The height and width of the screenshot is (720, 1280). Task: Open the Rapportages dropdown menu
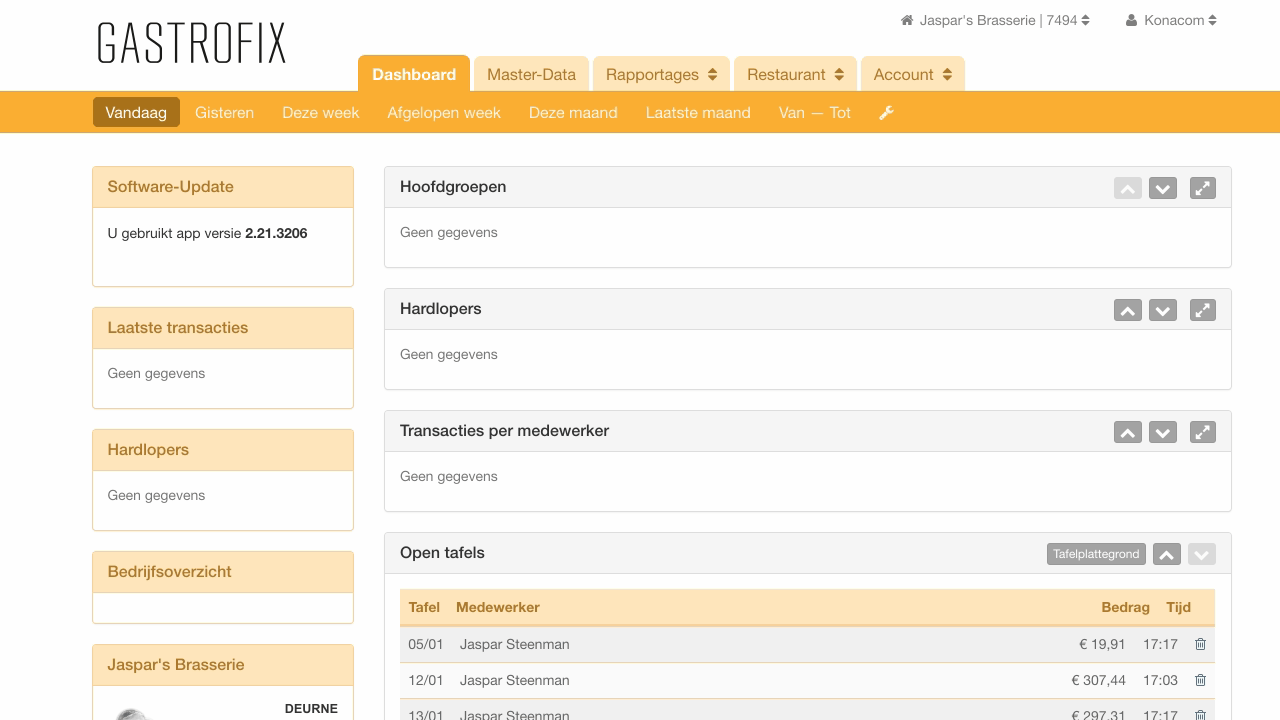[x=660, y=74]
